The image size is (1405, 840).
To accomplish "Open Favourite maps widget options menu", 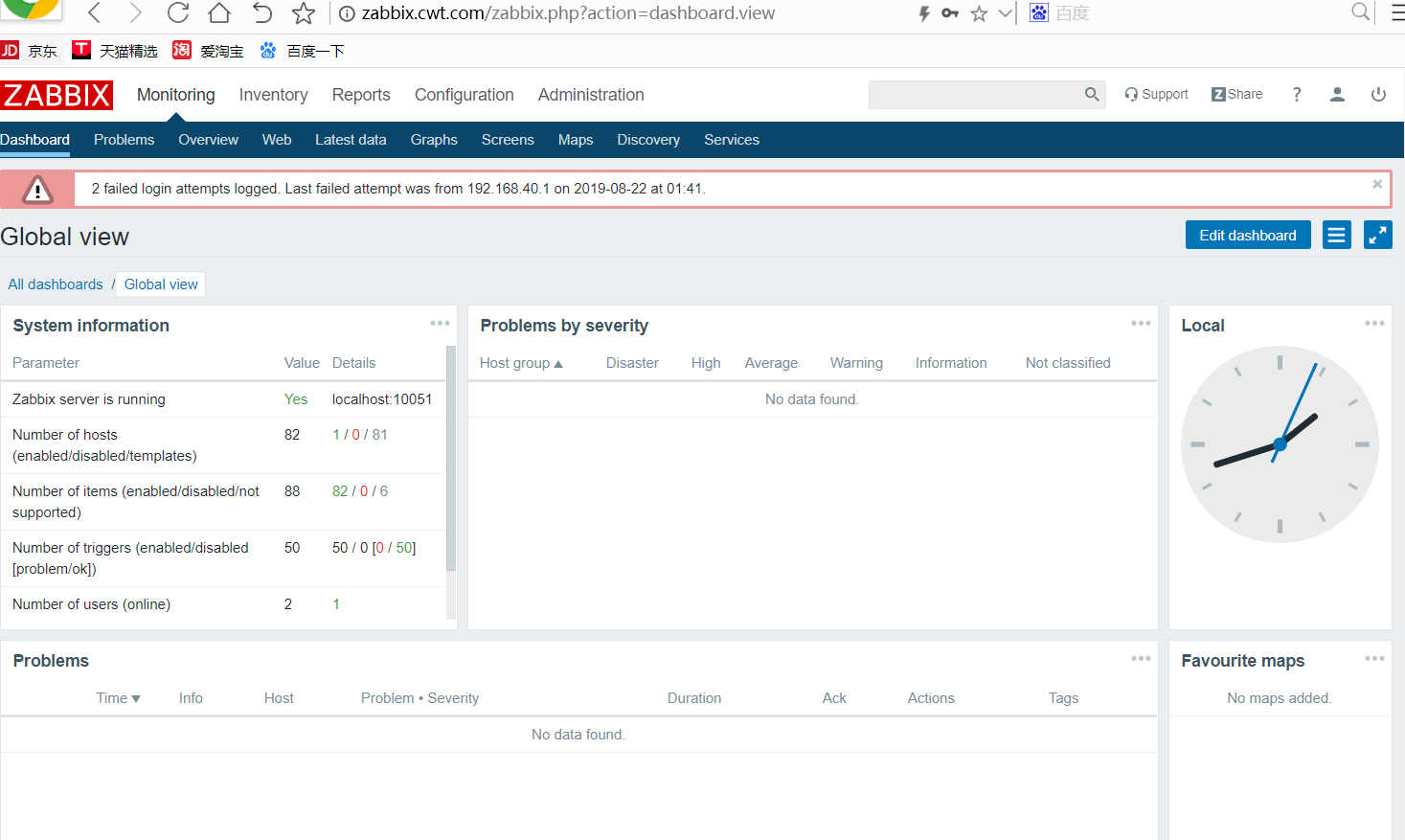I will coord(1374,659).
